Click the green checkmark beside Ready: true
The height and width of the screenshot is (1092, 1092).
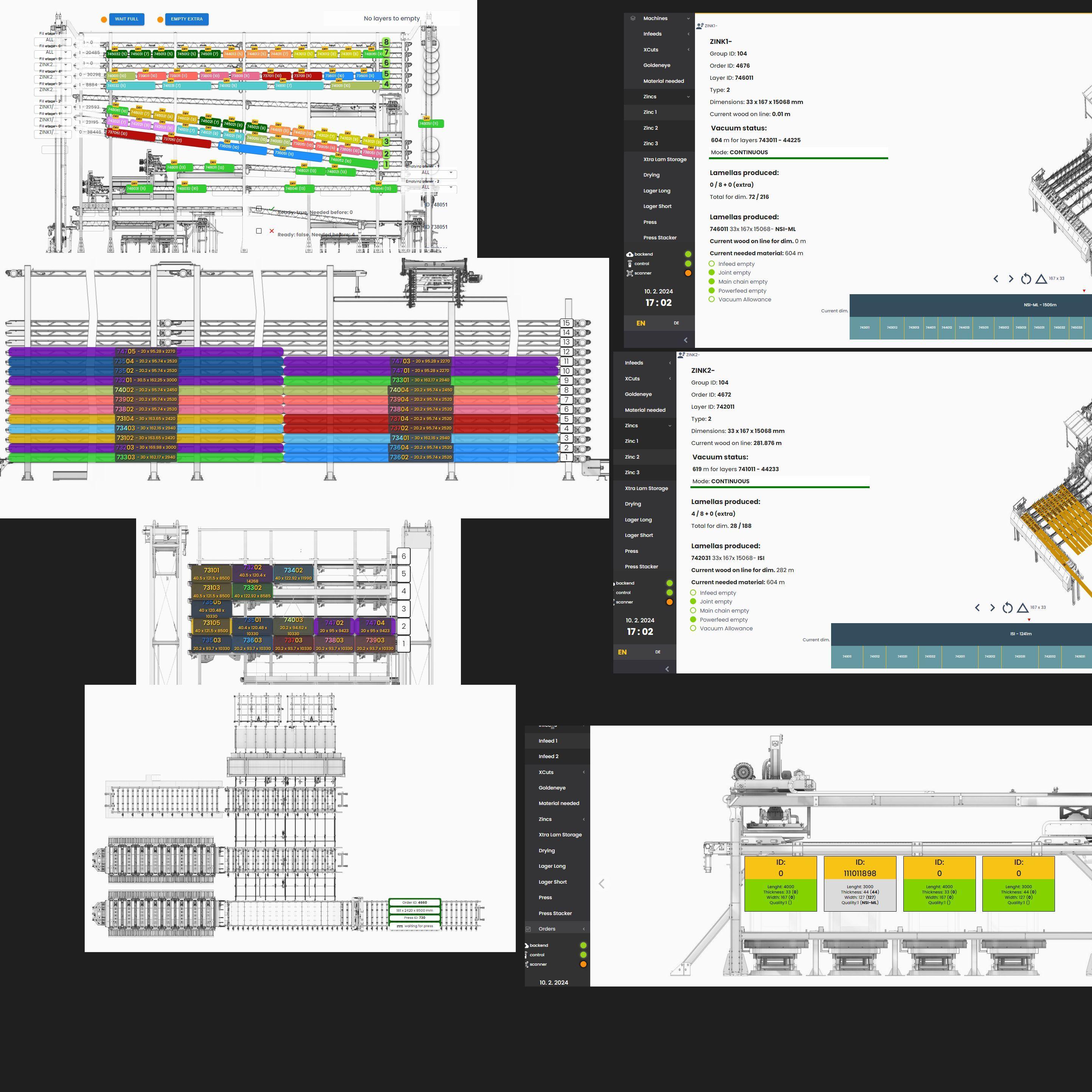click(272, 209)
